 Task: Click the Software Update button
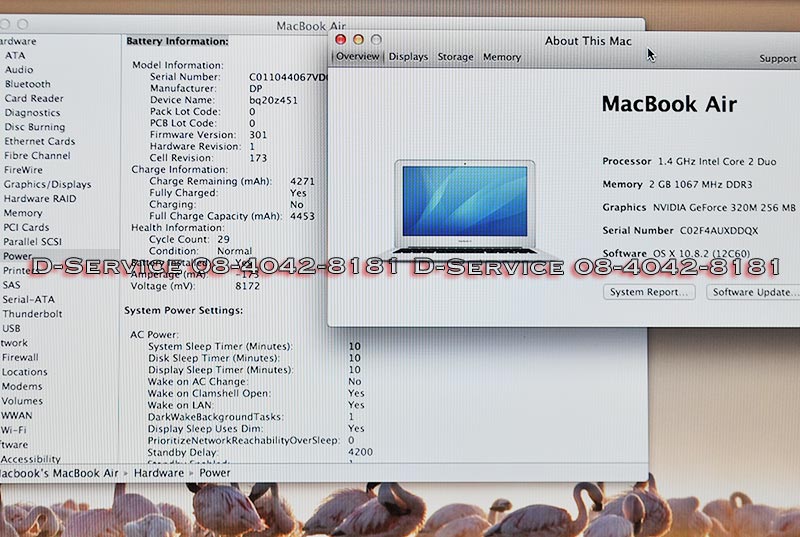coord(753,292)
